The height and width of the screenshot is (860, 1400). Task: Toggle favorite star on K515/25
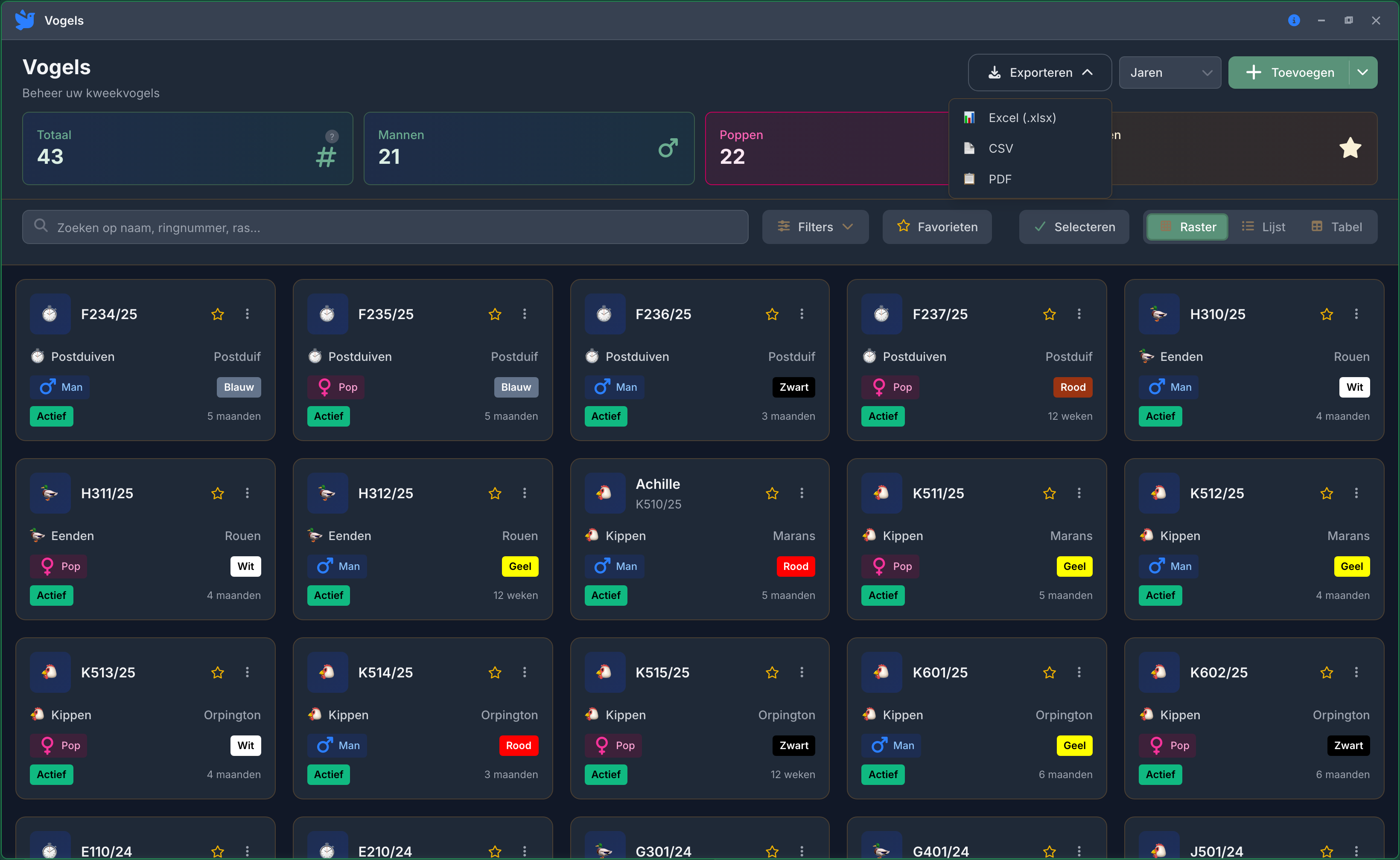[772, 672]
